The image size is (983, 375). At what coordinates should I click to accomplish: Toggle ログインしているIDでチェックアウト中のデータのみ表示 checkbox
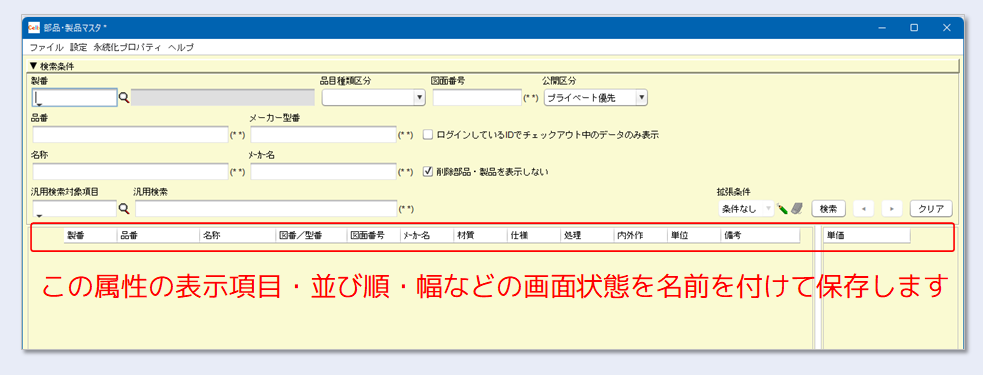click(x=428, y=134)
